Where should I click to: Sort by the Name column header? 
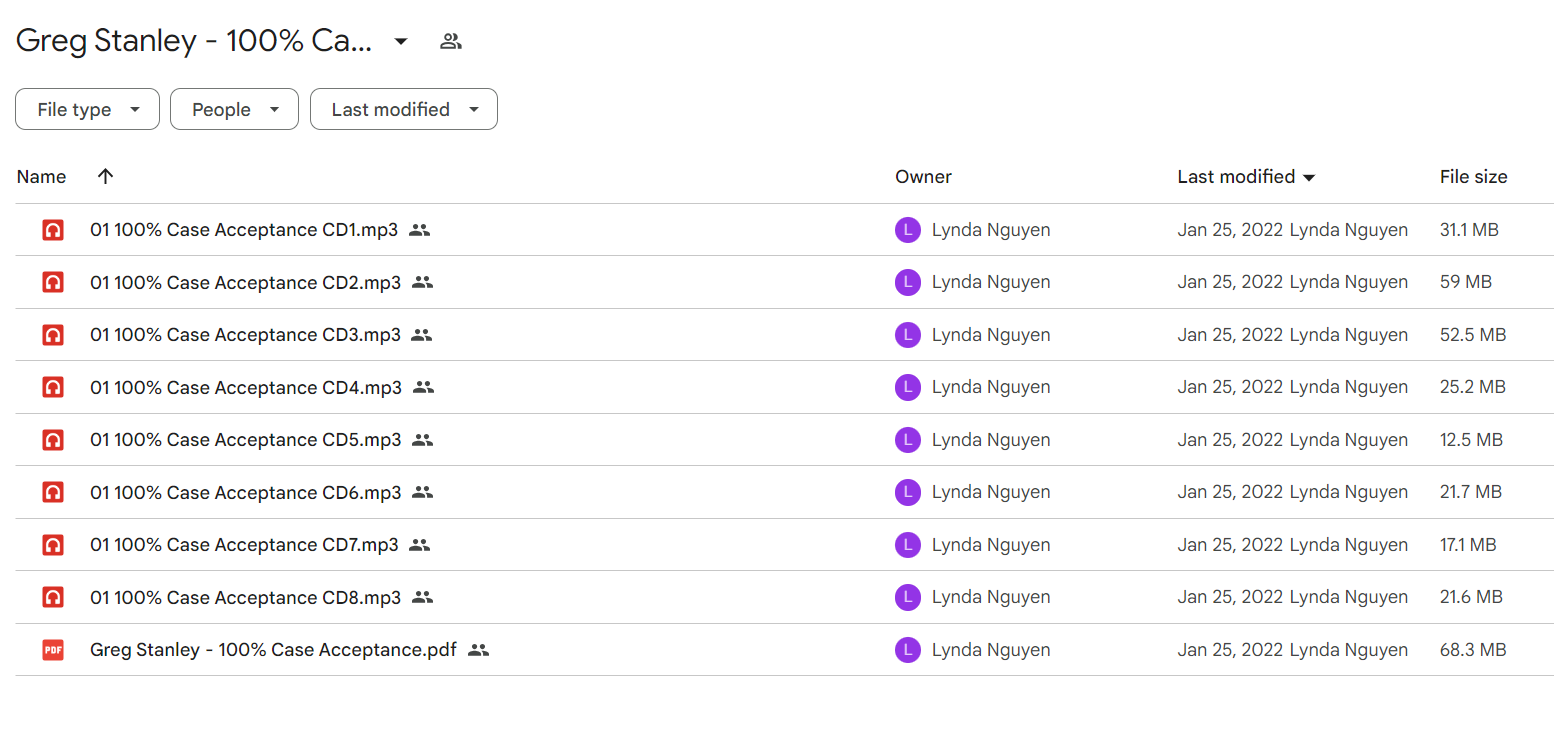coord(41,177)
